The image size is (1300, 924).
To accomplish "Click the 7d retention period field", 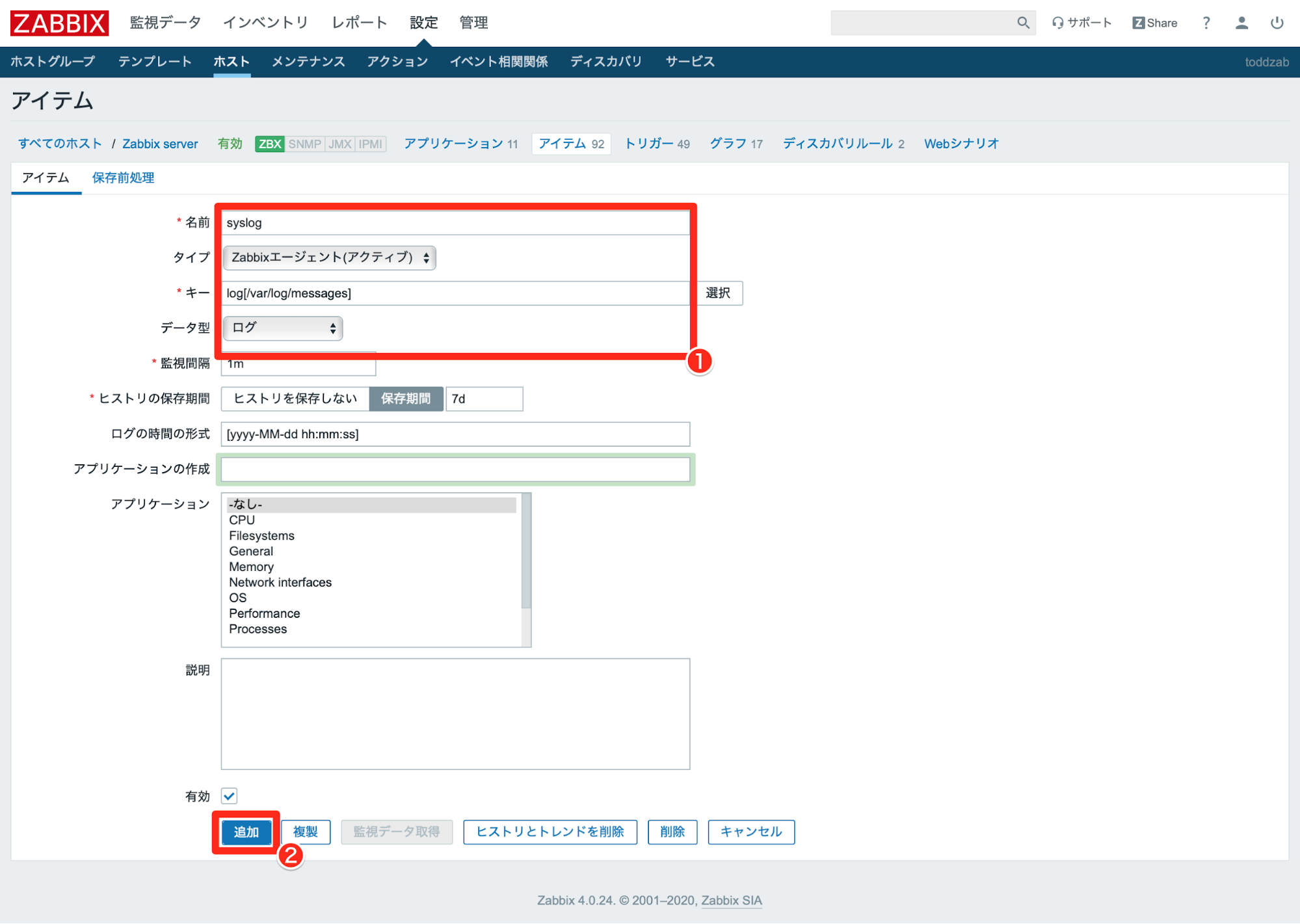I will tap(484, 399).
